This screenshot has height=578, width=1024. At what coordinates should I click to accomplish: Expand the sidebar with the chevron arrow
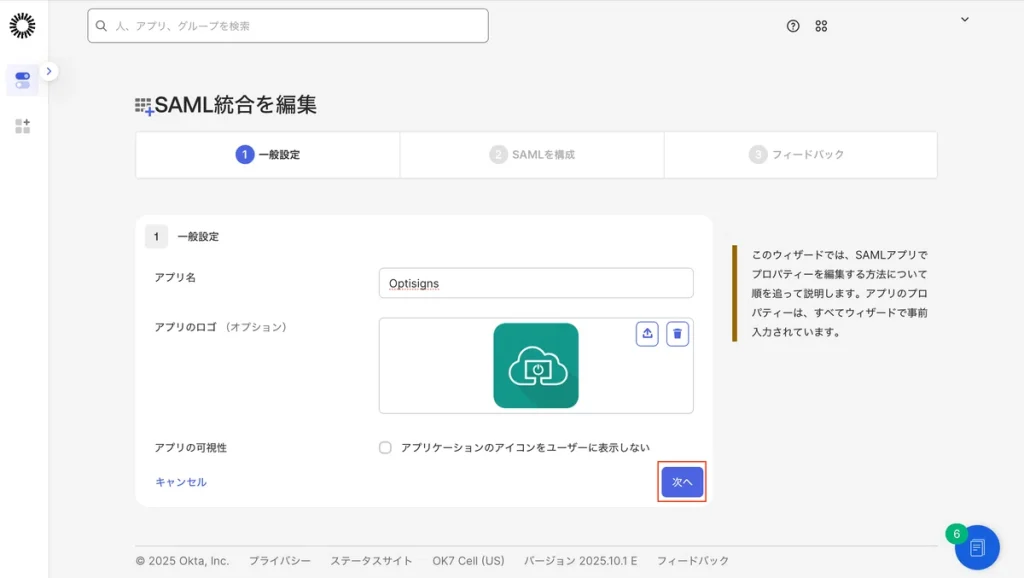click(x=50, y=71)
